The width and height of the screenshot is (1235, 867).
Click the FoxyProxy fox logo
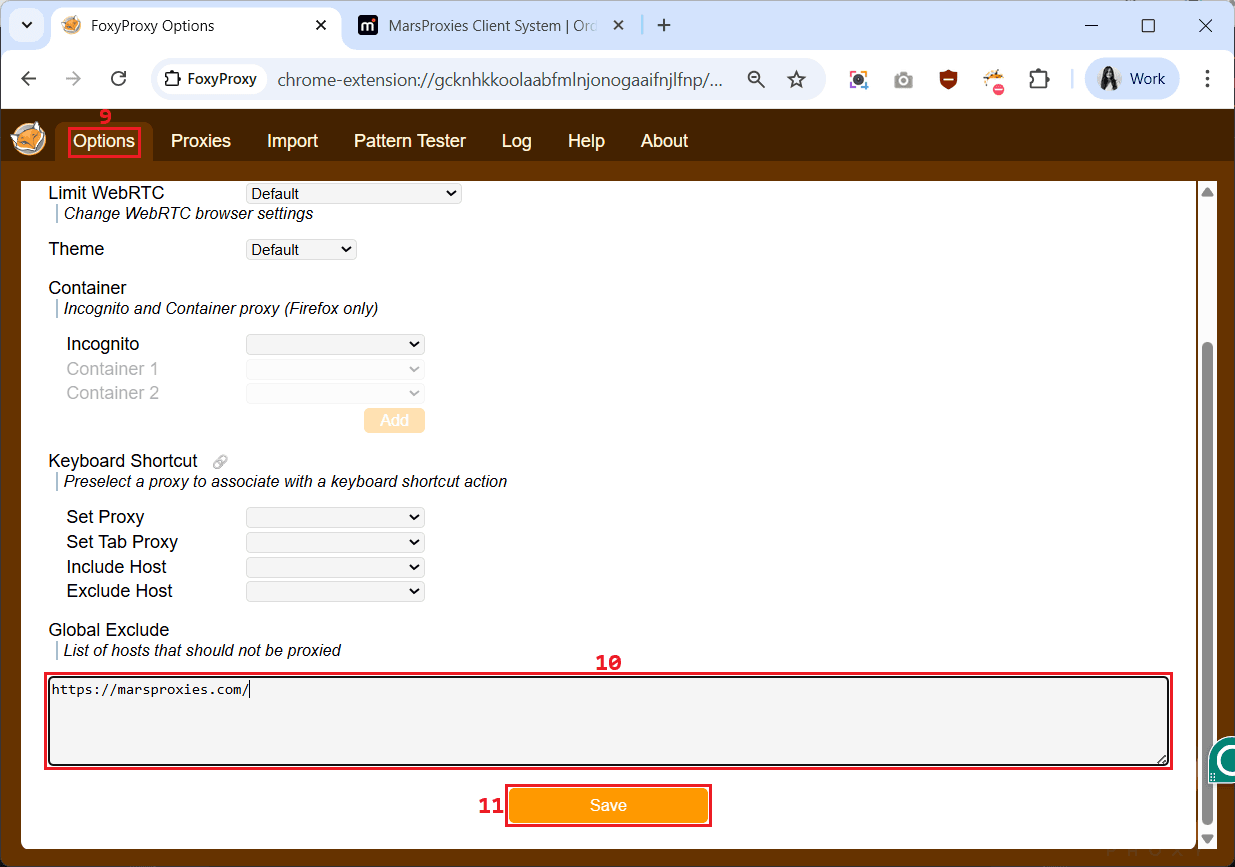(28, 140)
